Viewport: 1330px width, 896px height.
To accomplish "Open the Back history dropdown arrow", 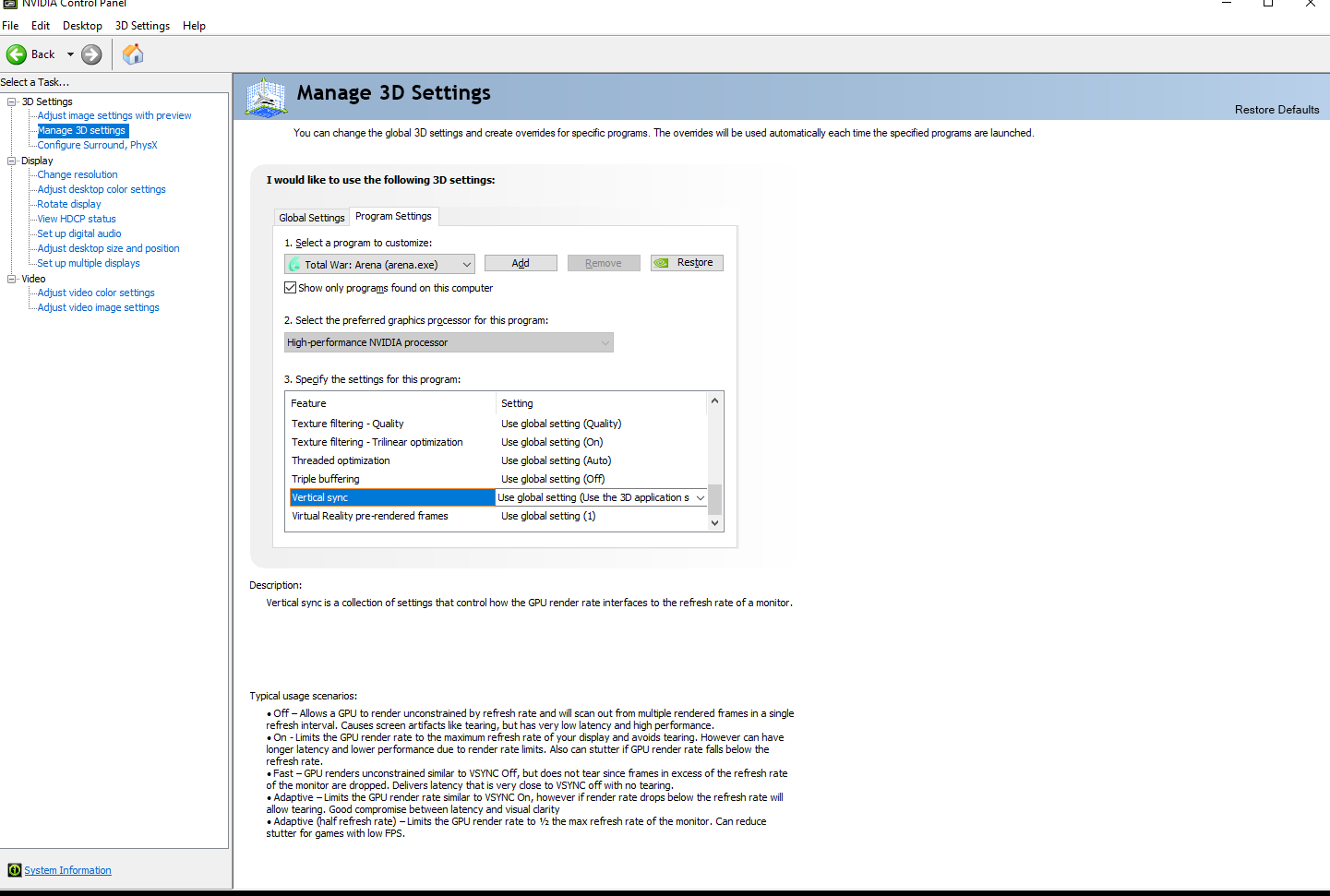I will click(x=70, y=54).
